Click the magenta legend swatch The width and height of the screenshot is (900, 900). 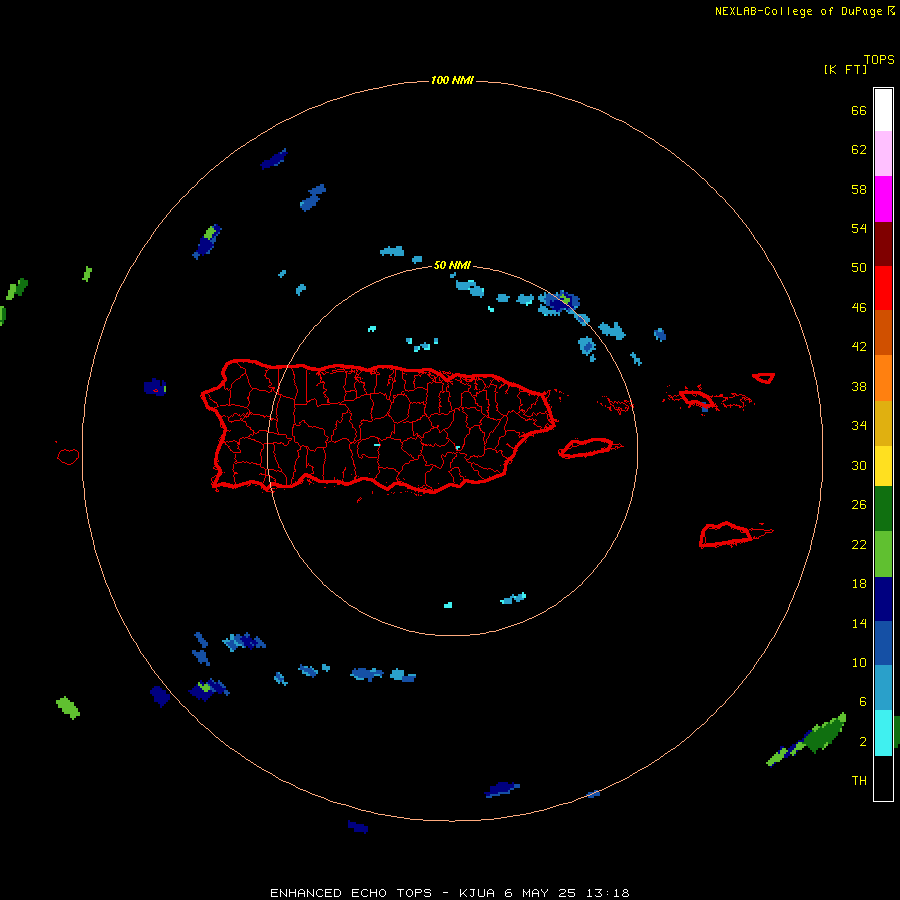coord(883,199)
